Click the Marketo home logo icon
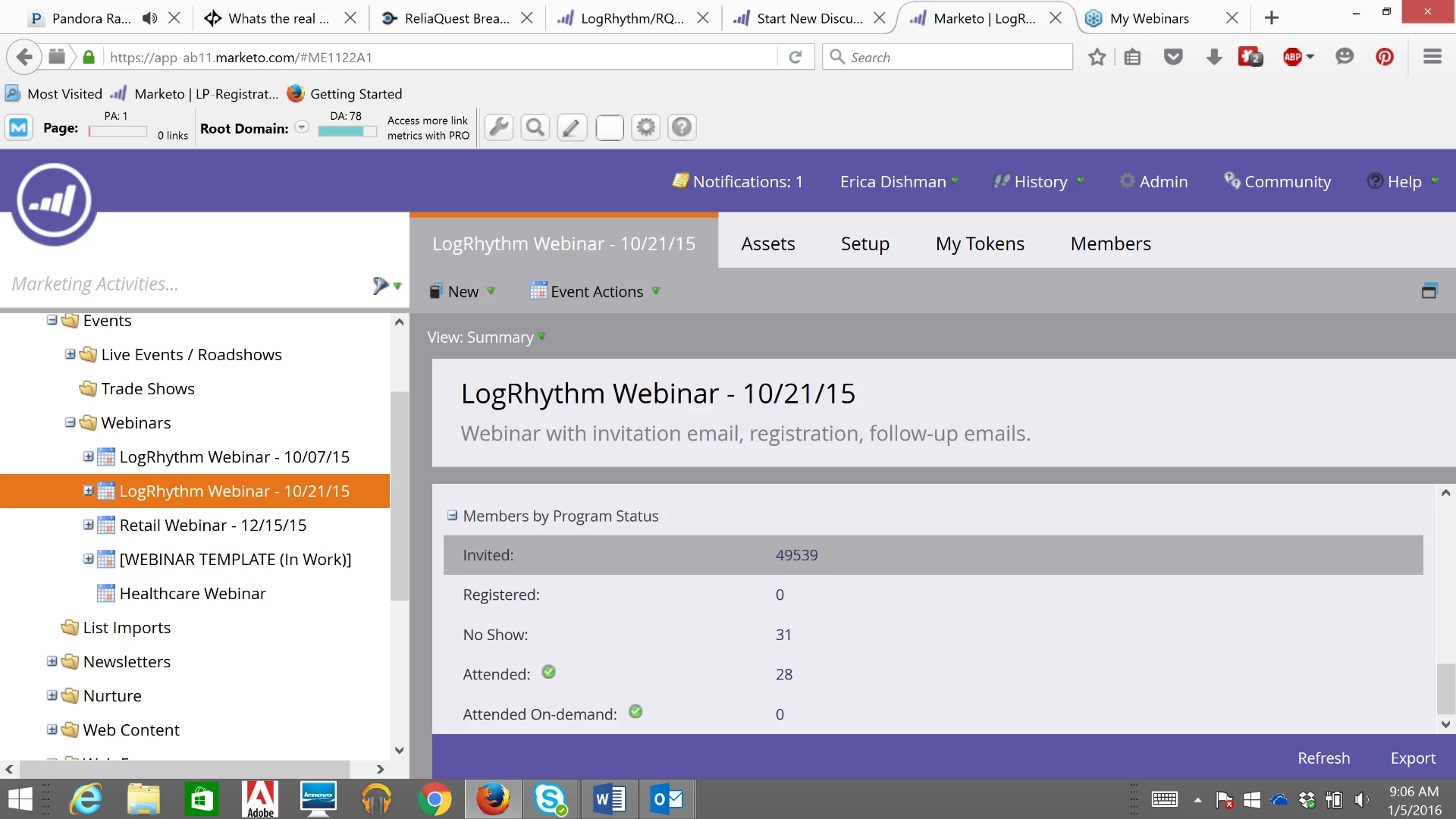Viewport: 1456px width, 819px height. coord(53,202)
